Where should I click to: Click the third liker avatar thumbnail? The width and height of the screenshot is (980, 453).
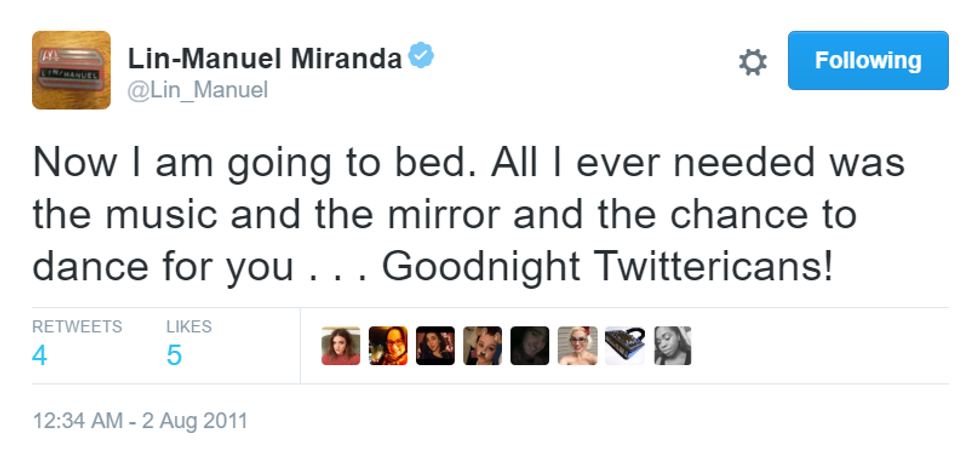pos(435,346)
